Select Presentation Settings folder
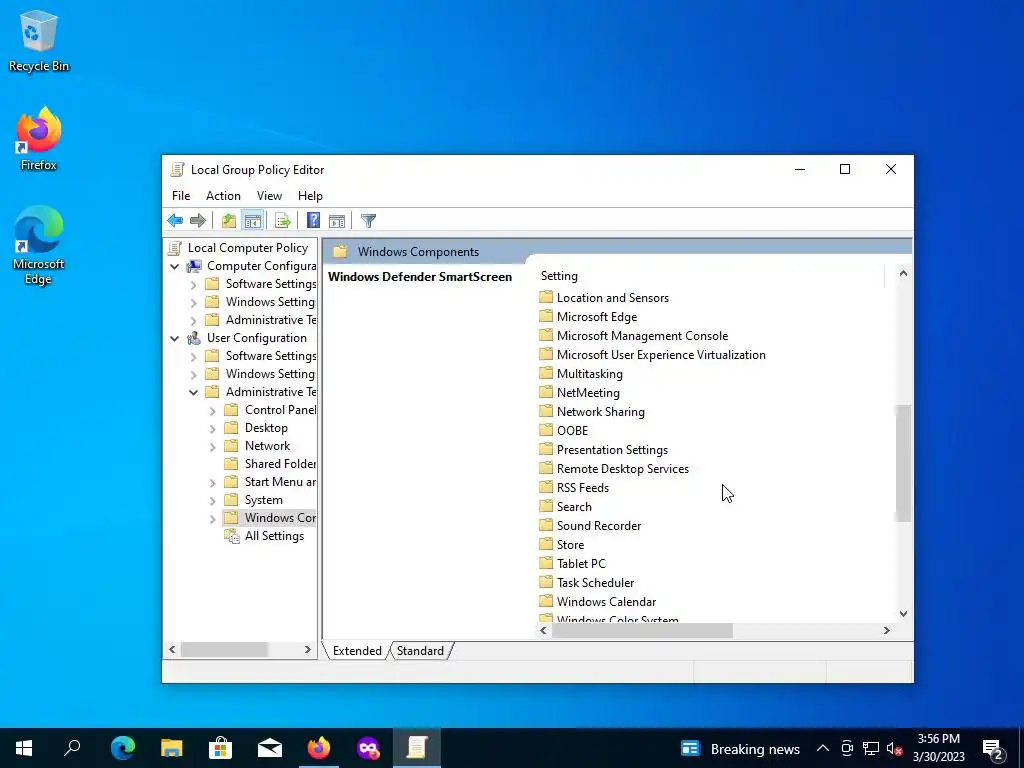Viewport: 1024px width, 768px height. pos(612,450)
